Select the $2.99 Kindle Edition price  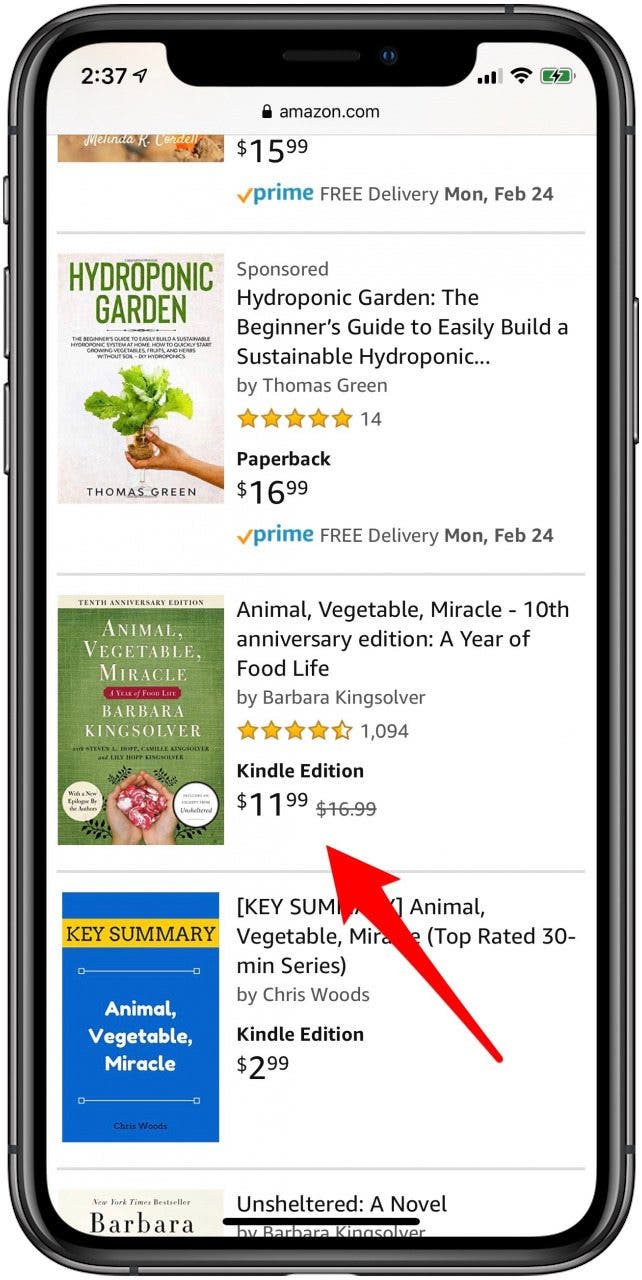pyautogui.click(x=263, y=1066)
